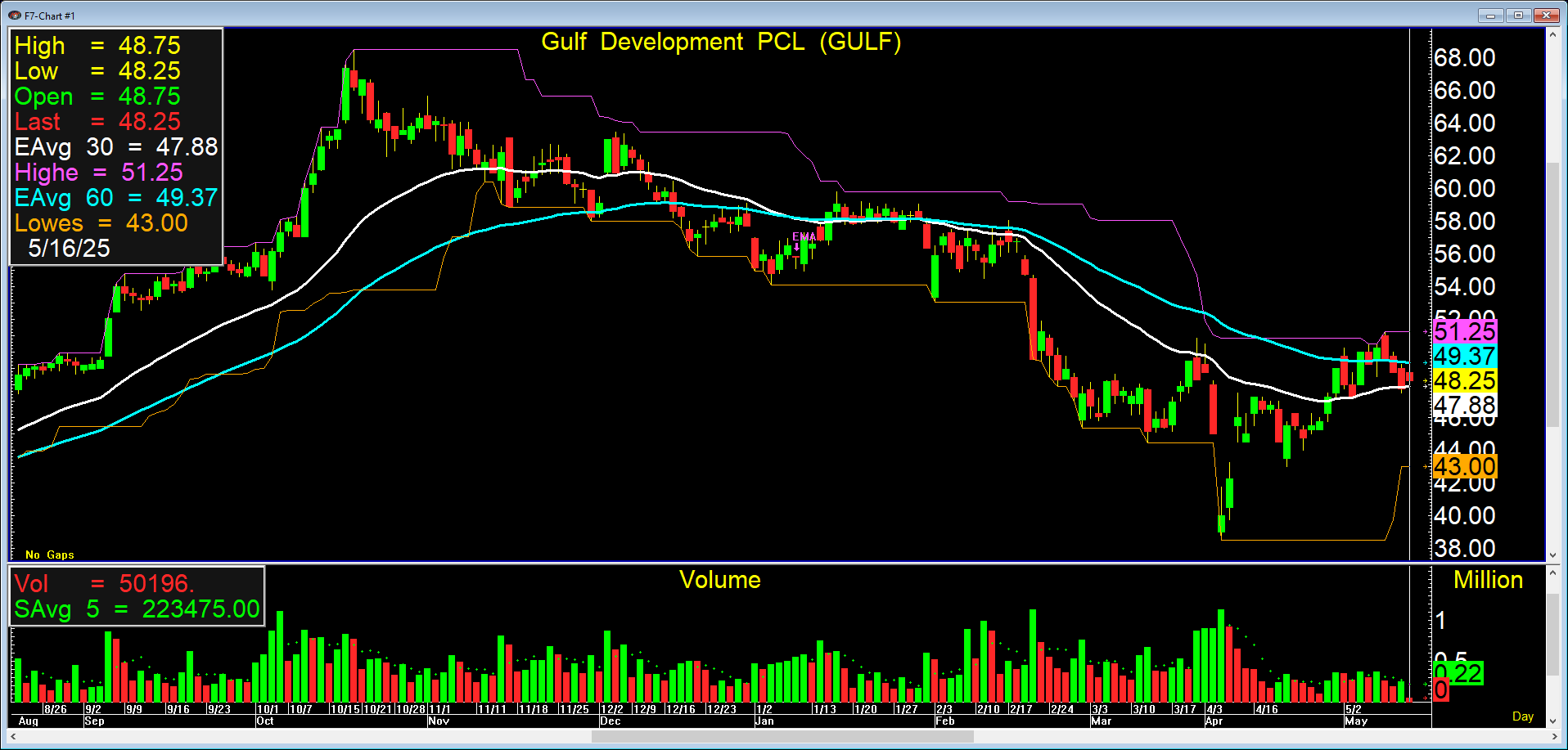Click the 5/16/25 date in data box
1568x750 pixels.
pos(69,248)
